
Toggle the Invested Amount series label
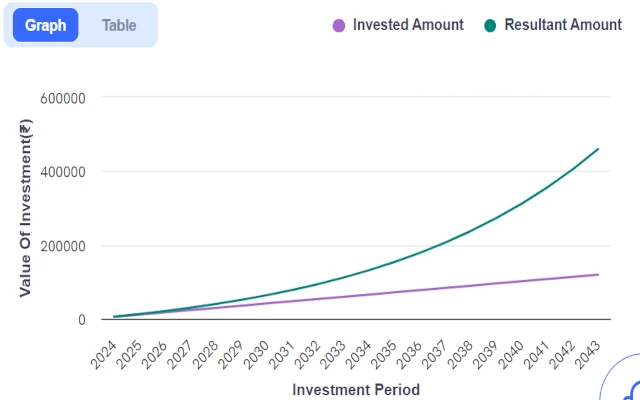(408, 25)
